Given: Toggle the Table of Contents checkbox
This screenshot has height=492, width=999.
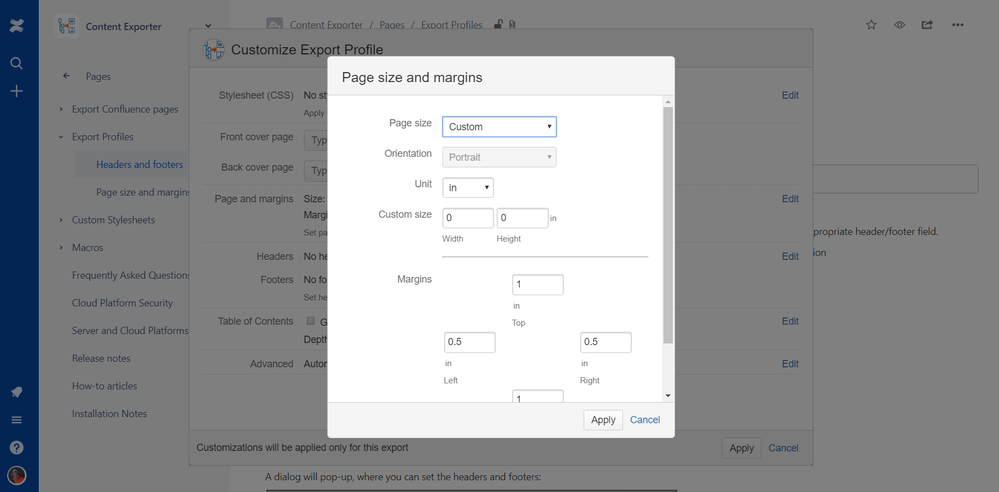Looking at the screenshot, I should (311, 321).
